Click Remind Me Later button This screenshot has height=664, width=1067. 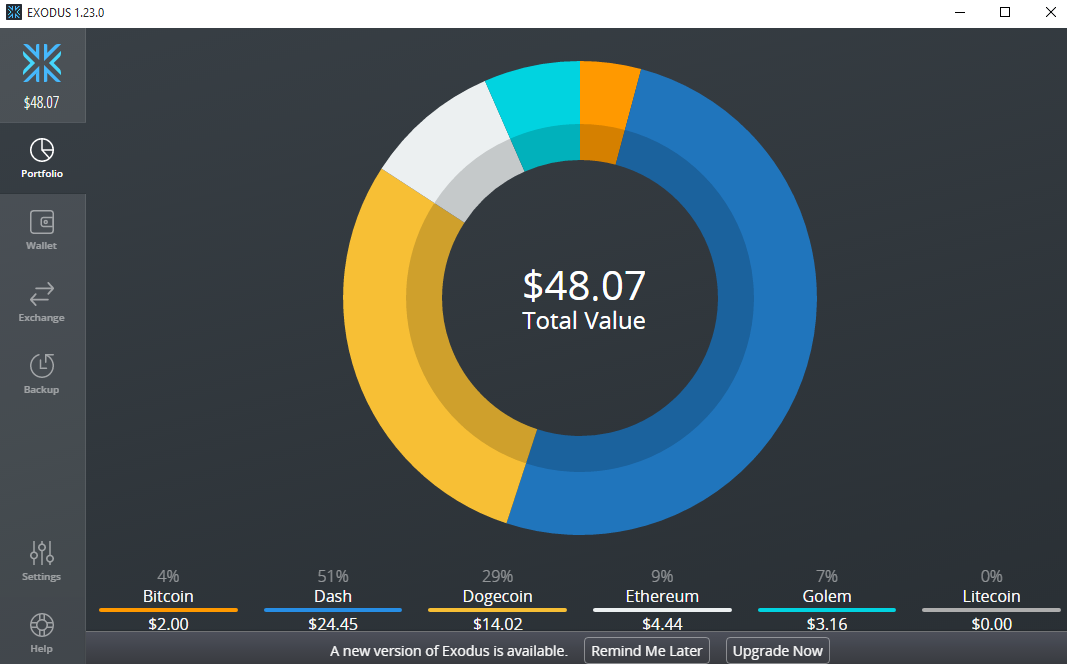pos(647,651)
